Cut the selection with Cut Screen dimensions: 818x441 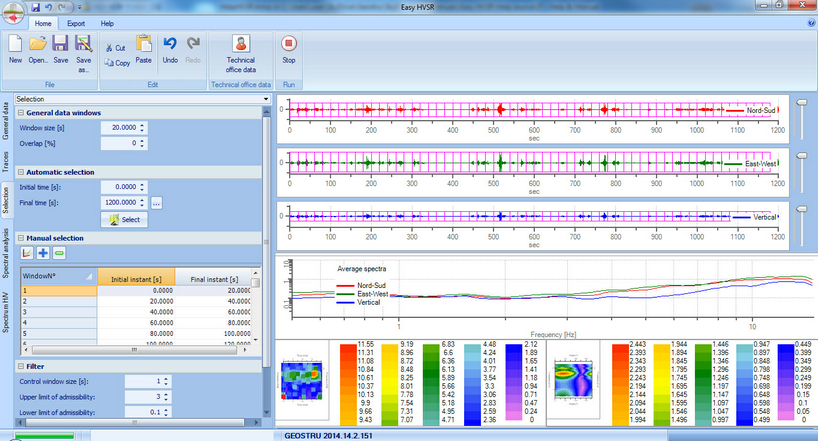point(116,48)
